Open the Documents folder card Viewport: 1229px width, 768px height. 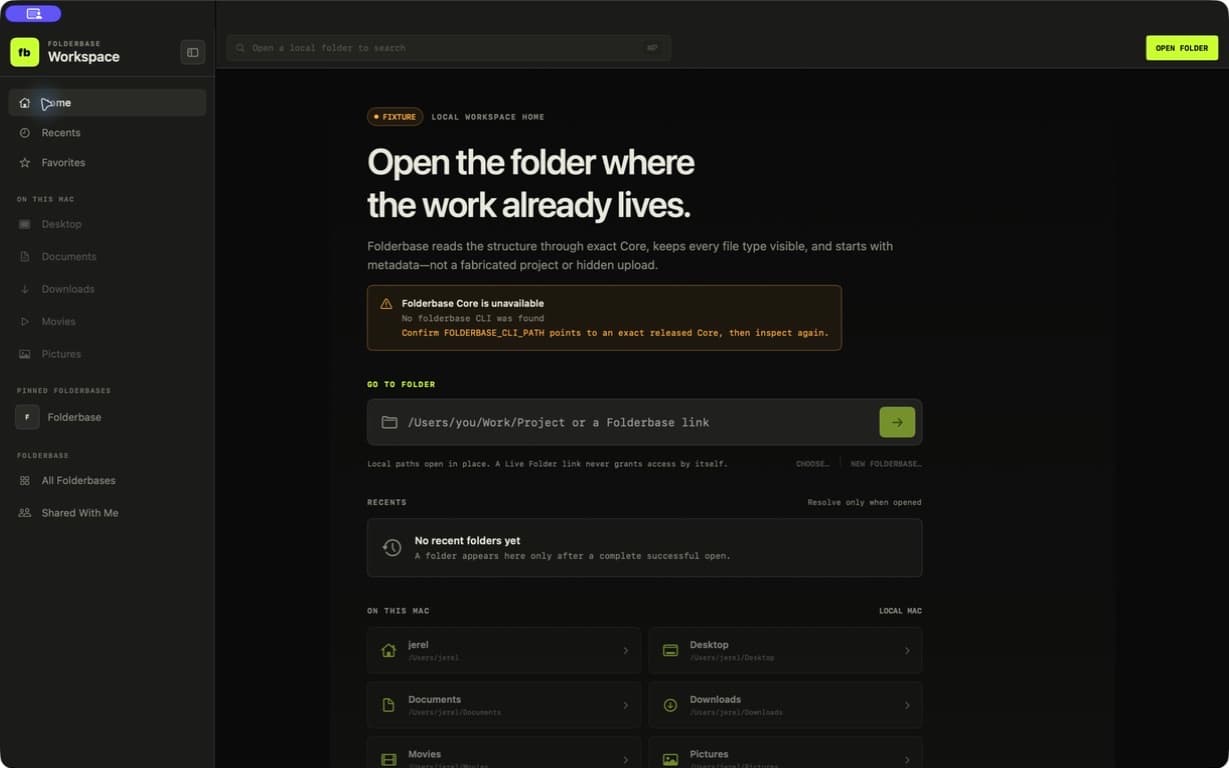[x=504, y=705]
